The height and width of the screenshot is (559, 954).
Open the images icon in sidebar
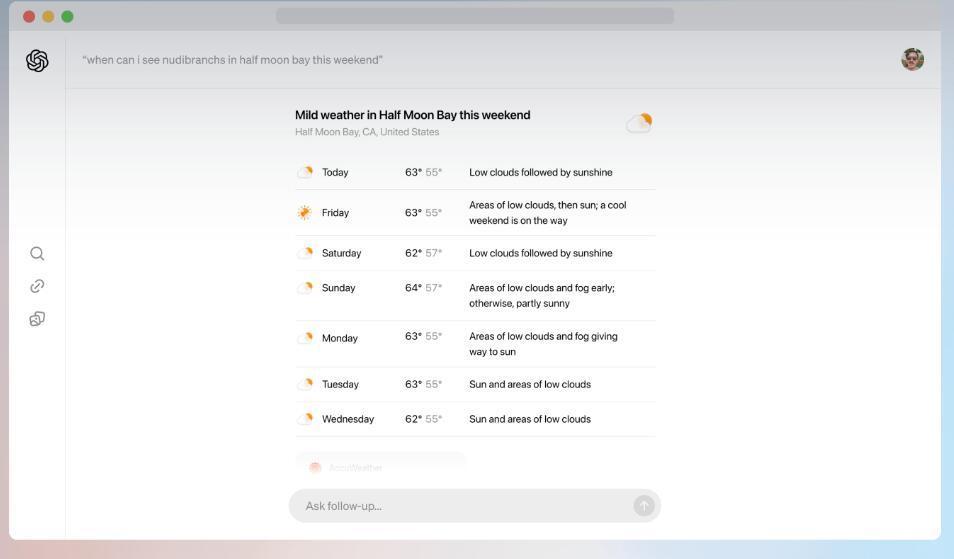37,319
